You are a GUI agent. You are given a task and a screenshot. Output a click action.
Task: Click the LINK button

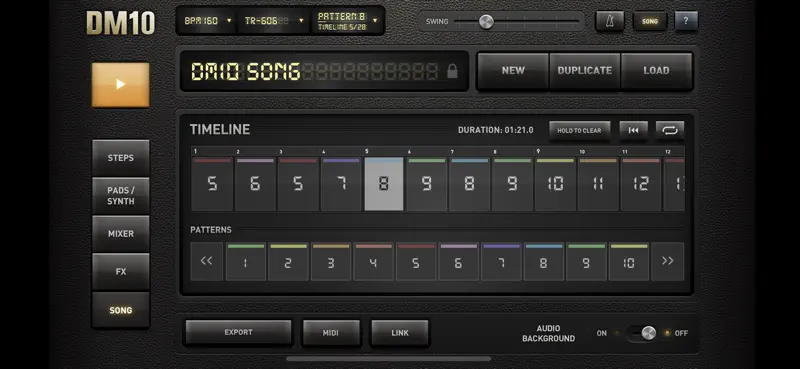click(x=400, y=333)
